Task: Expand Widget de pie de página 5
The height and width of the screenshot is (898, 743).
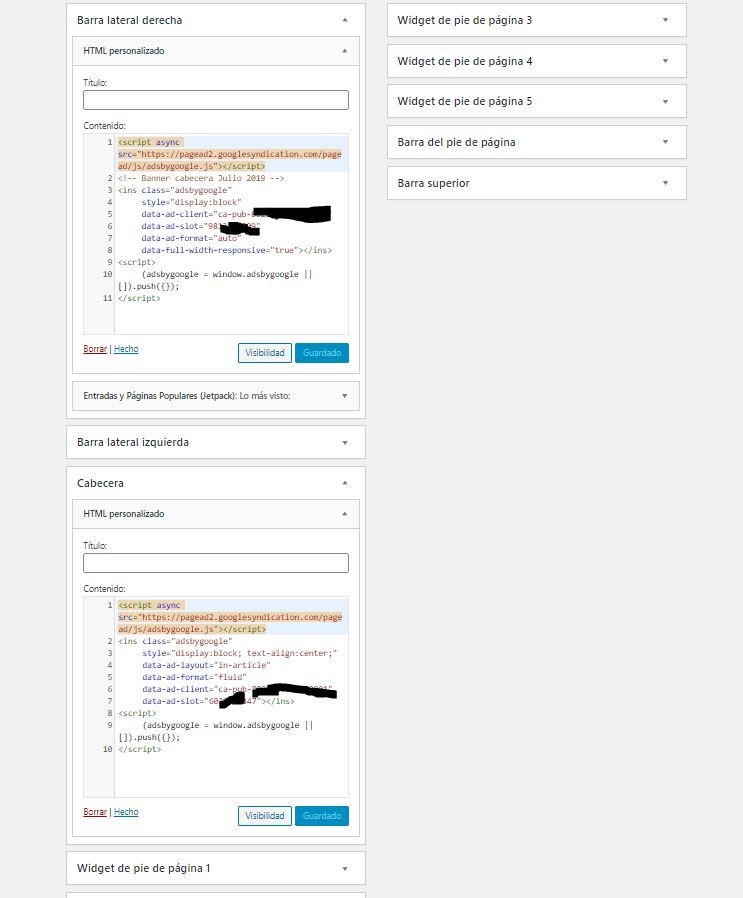Action: tap(665, 102)
